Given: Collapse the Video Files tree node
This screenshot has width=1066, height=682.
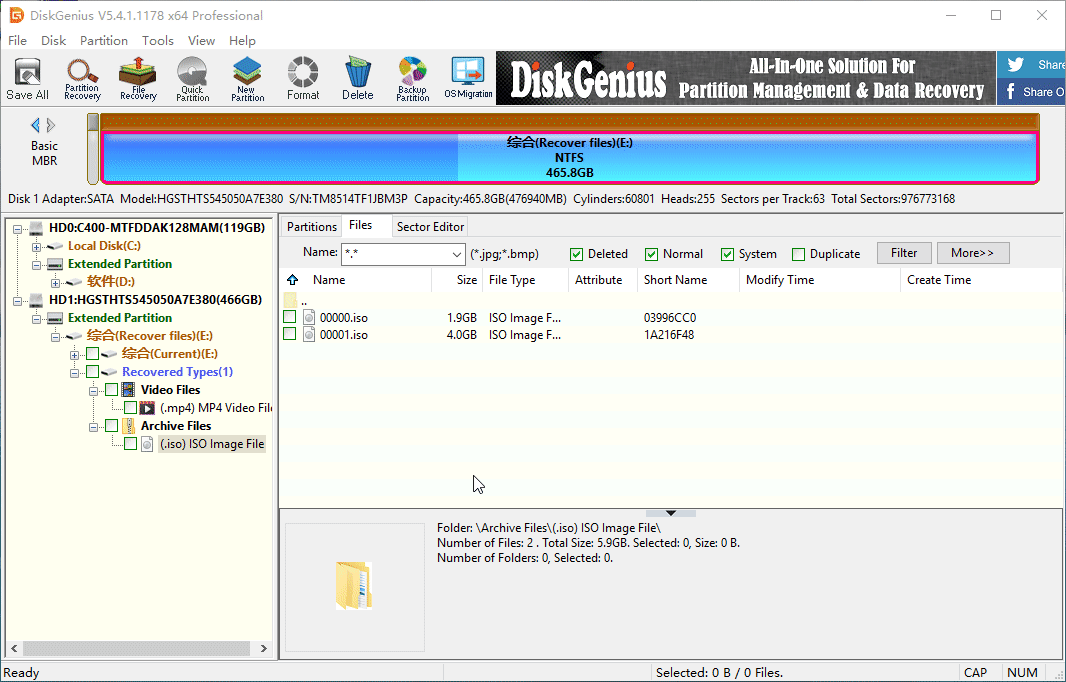Looking at the screenshot, I should (x=92, y=390).
